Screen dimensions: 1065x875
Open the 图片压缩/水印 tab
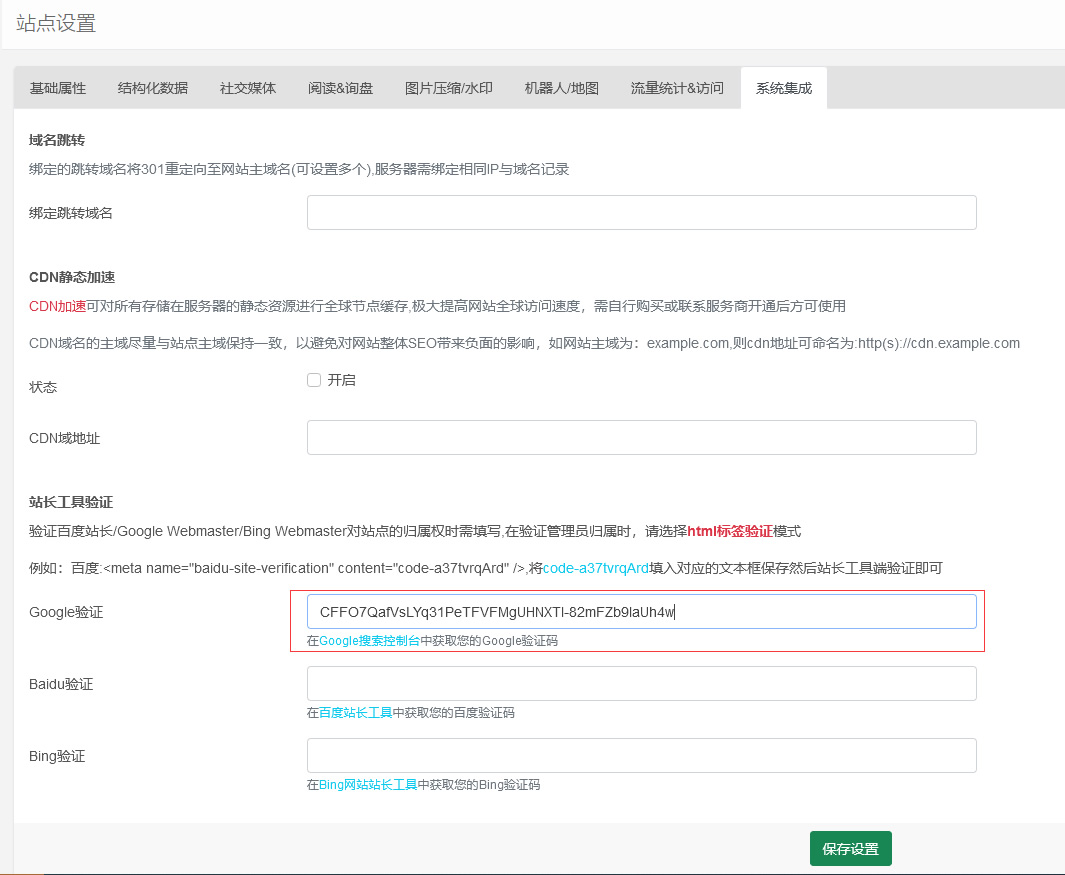[449, 88]
